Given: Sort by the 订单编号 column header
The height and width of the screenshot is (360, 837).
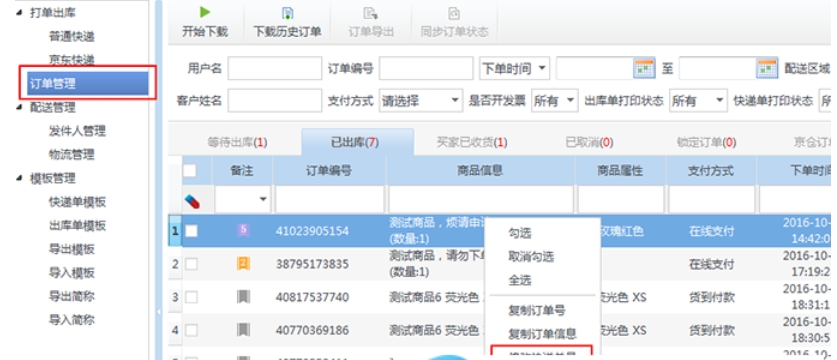Looking at the screenshot, I should click(329, 171).
